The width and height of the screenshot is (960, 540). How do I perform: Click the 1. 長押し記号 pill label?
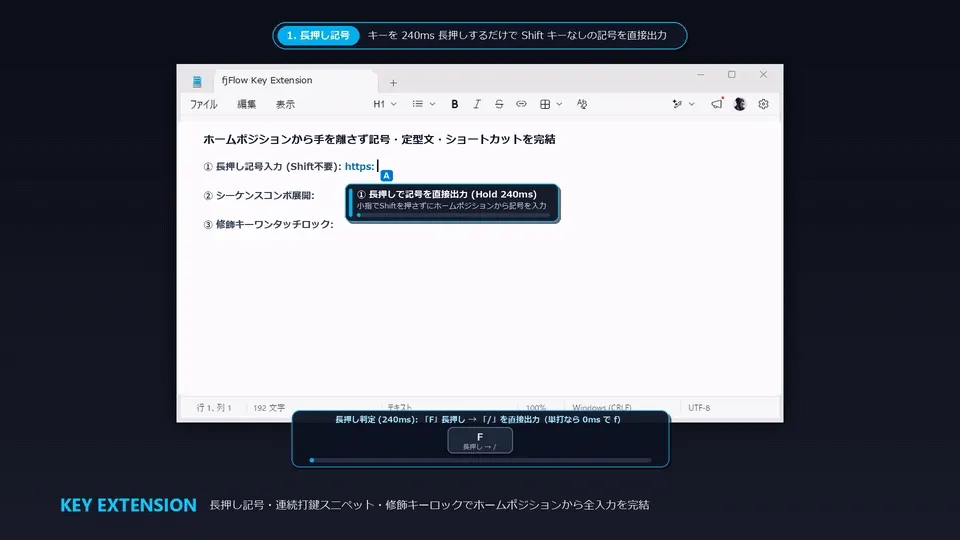point(318,36)
